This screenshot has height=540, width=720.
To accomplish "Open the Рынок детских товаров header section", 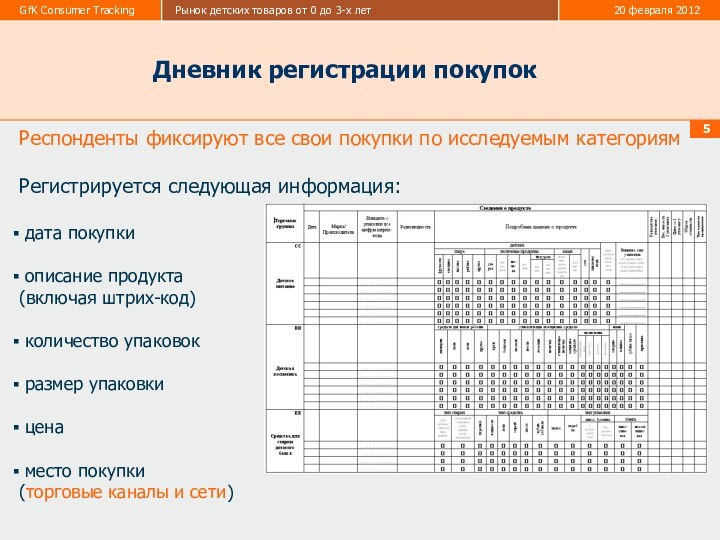I will [272, 10].
